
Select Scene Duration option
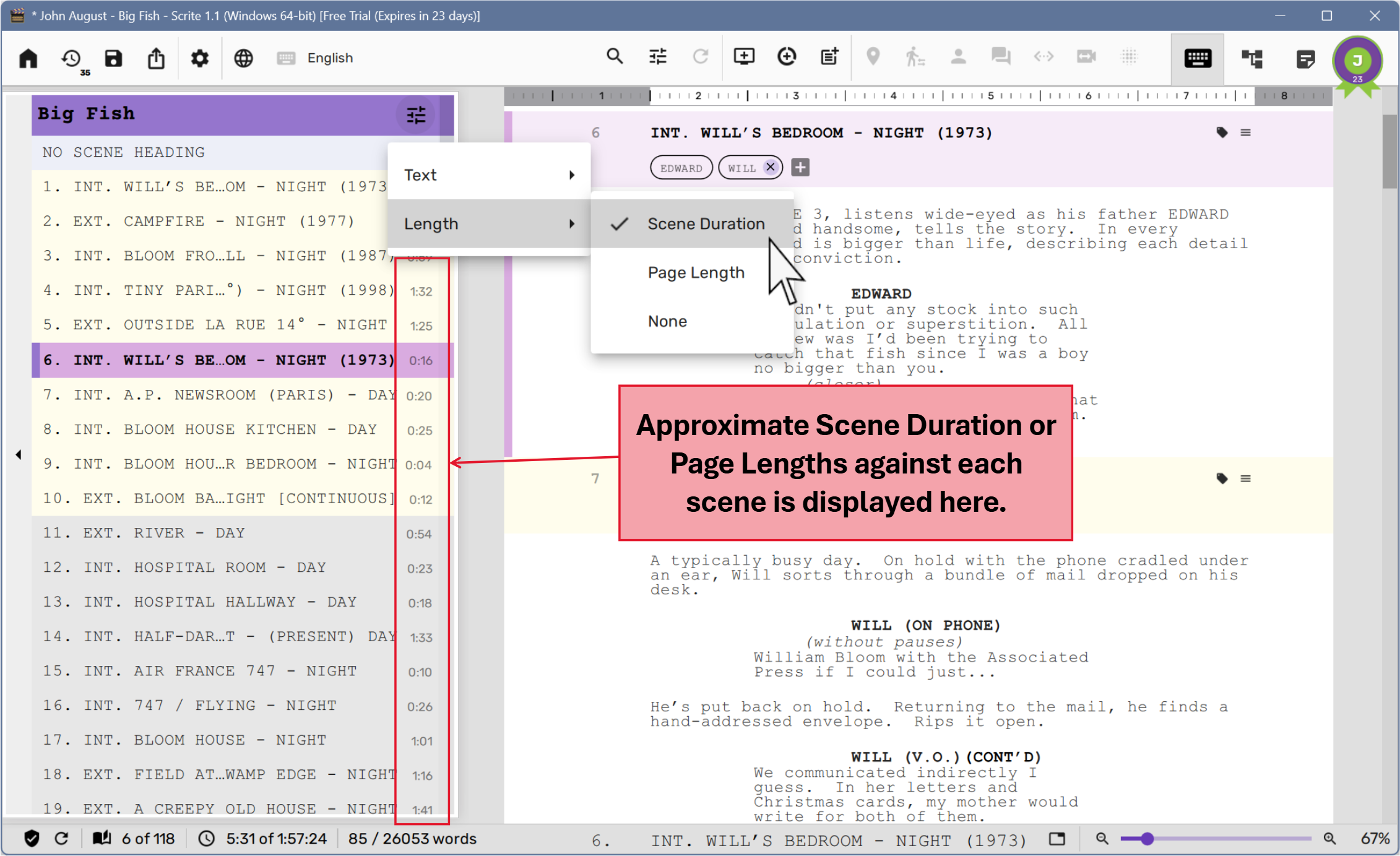[692, 224]
